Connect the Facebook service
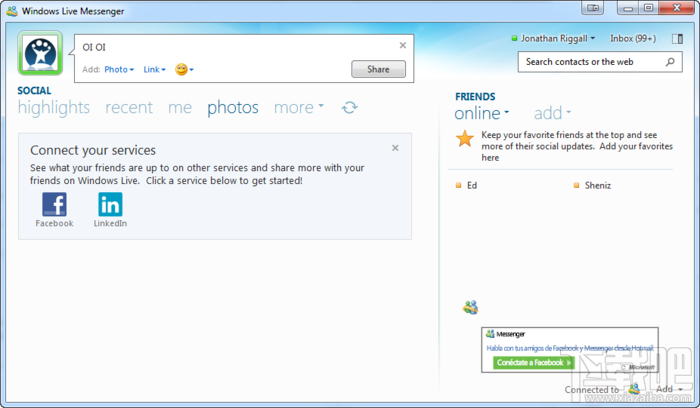Viewport: 700px width, 408px height. point(54,210)
